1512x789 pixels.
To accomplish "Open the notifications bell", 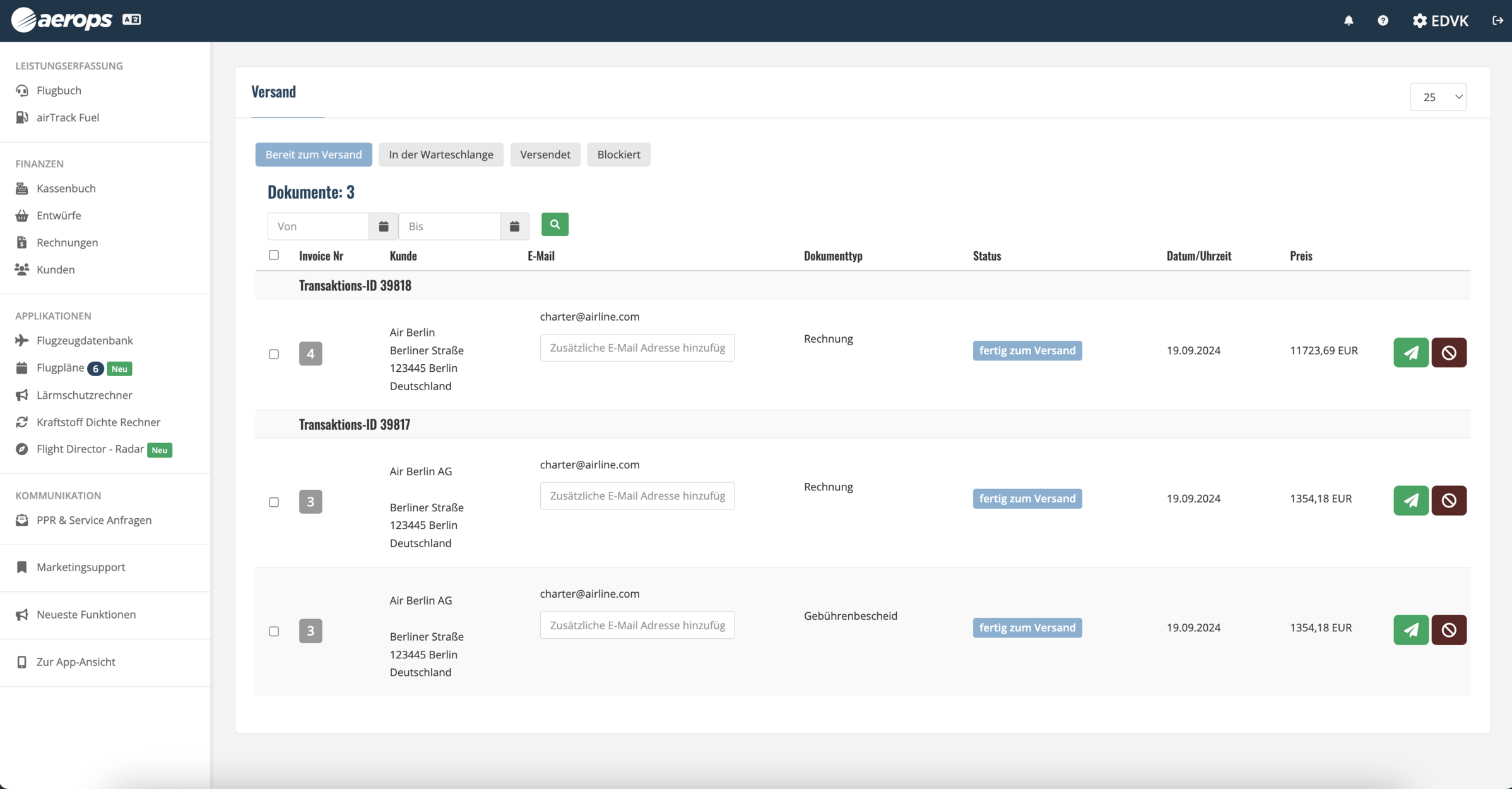I will 1349,20.
